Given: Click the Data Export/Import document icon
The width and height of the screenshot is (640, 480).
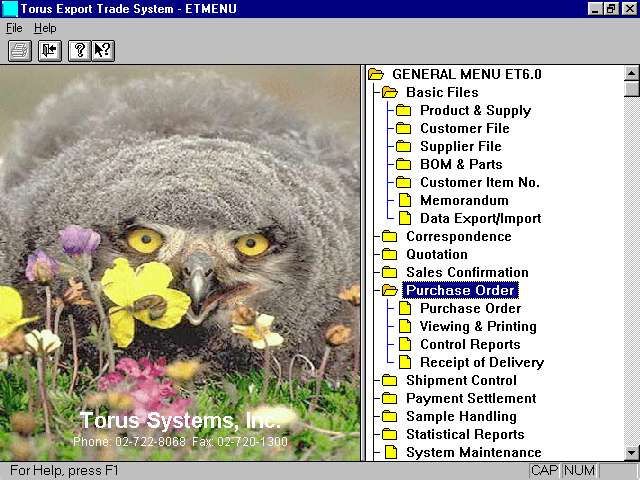Looking at the screenshot, I should [x=405, y=218].
